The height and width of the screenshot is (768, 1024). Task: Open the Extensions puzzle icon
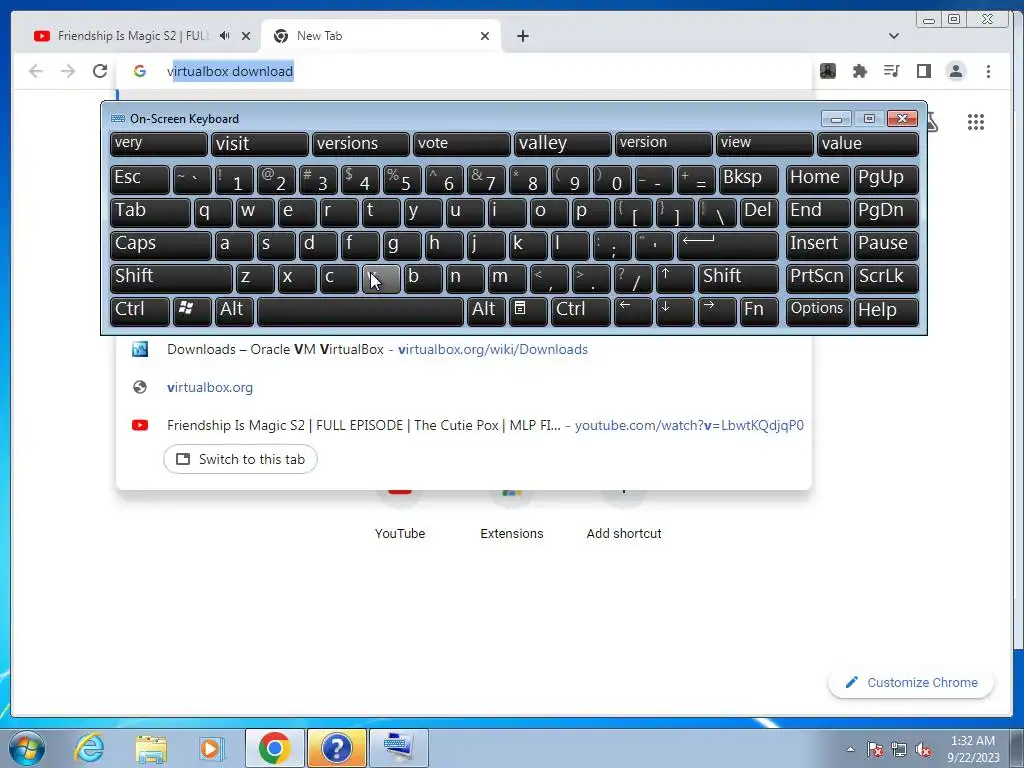coord(859,71)
